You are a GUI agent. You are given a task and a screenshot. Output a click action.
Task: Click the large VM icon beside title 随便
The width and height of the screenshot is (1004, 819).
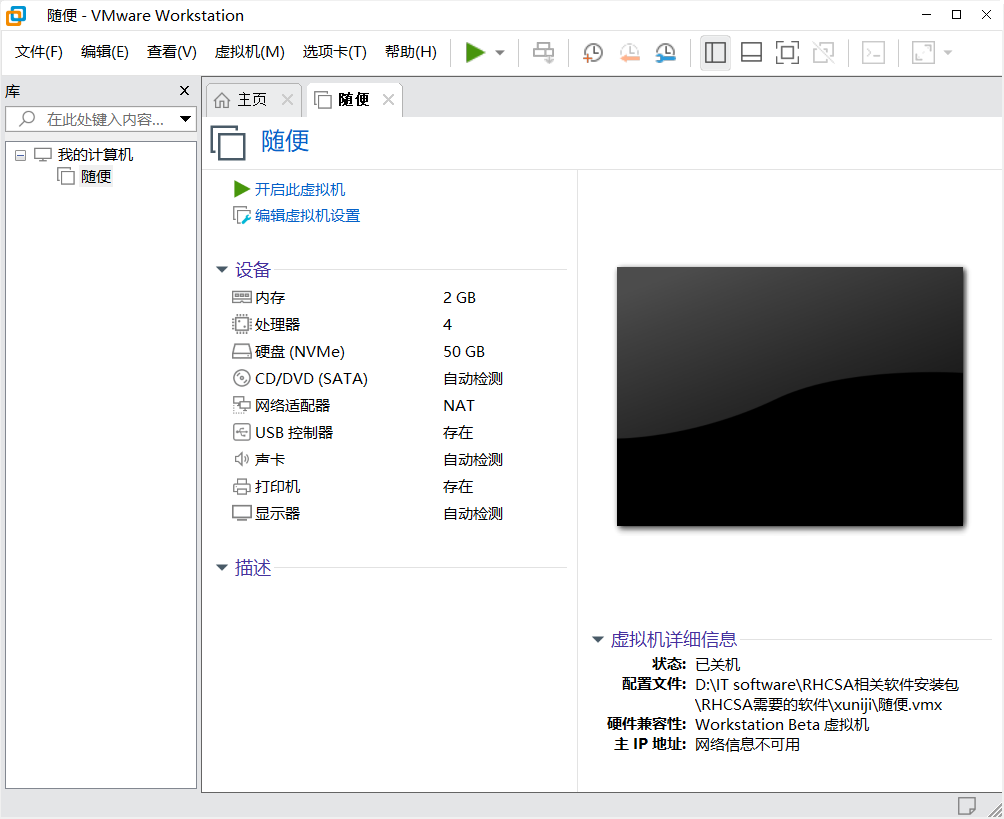point(228,142)
